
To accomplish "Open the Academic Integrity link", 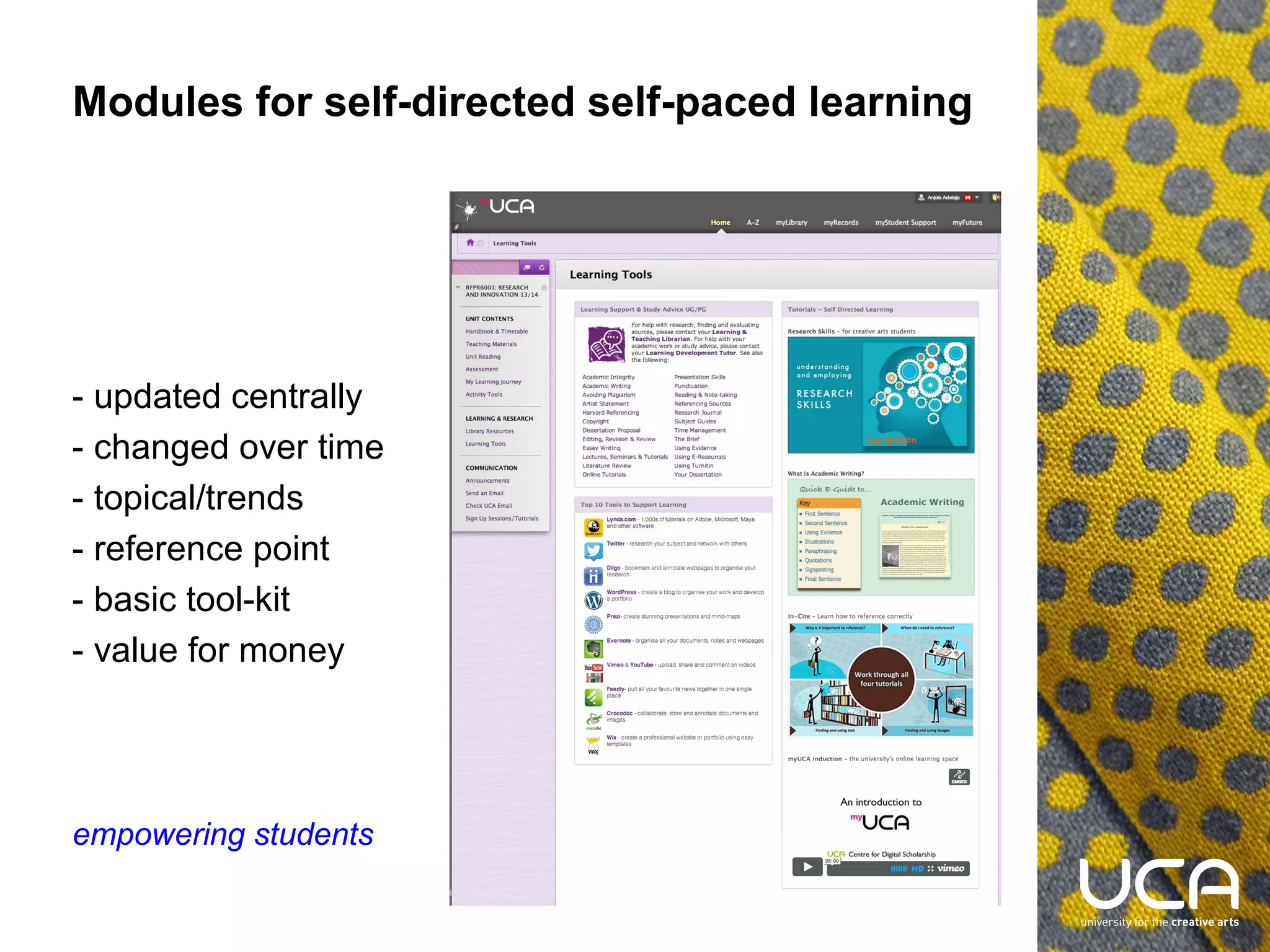I will [x=608, y=377].
